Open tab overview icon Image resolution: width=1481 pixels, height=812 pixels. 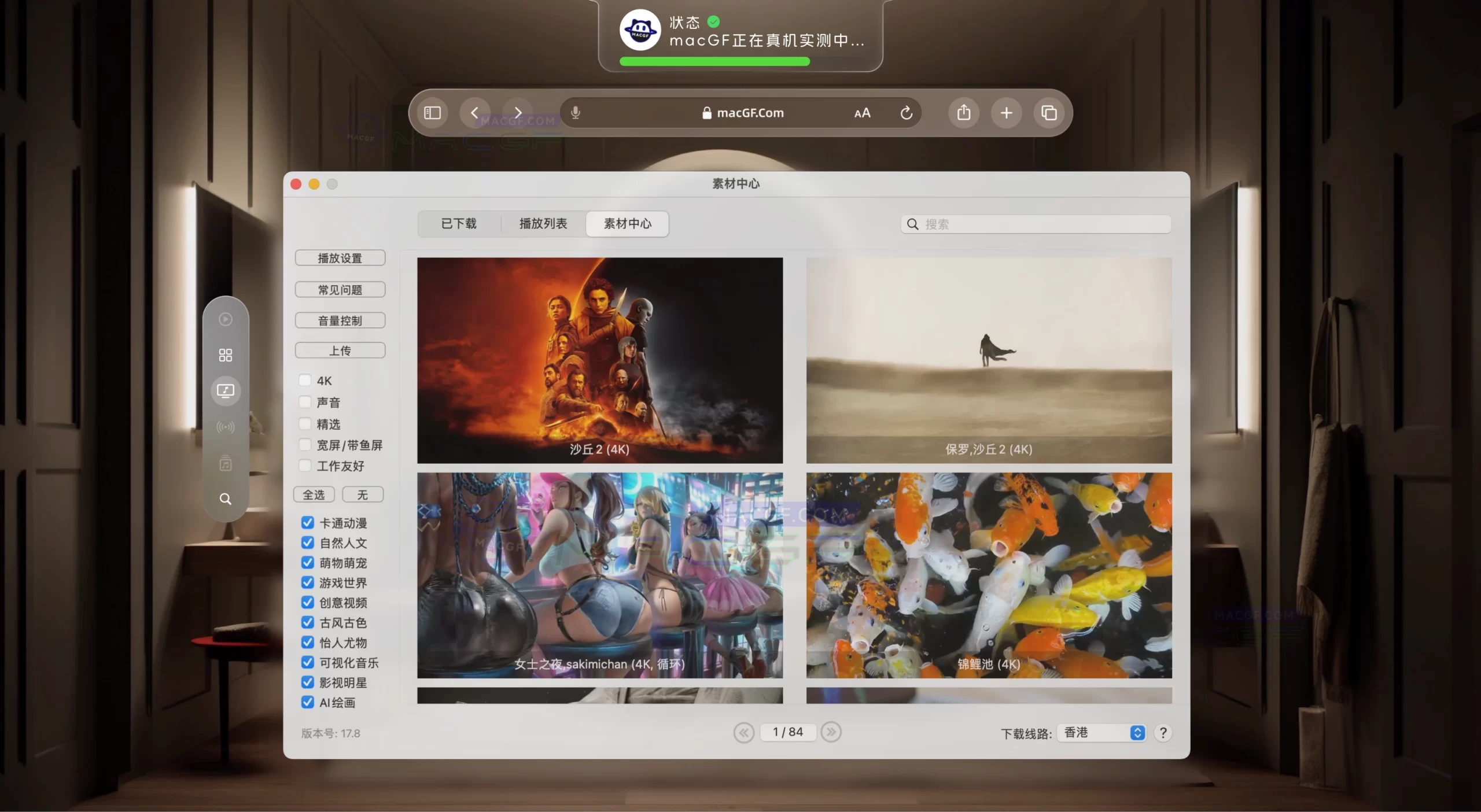point(1048,113)
